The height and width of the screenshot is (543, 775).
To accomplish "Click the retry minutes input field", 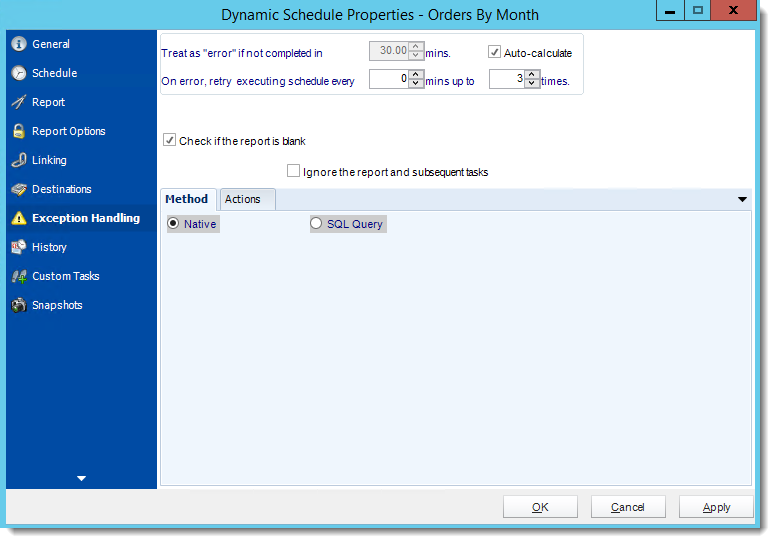I will 389,79.
